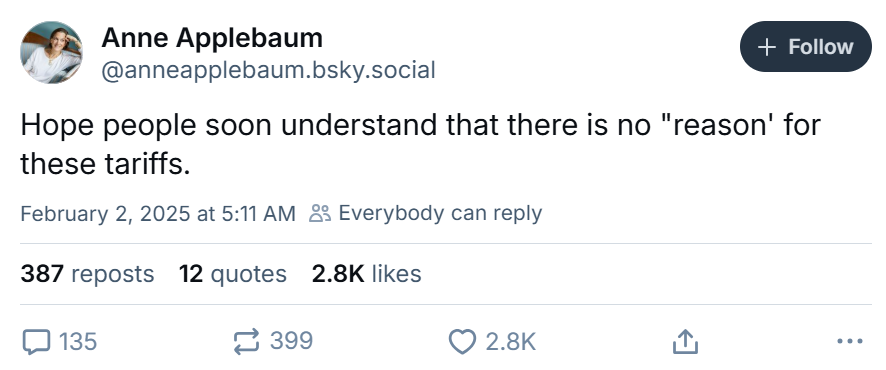The image size is (886, 370).
Task: Click the repost arrows icon
Action: (x=246, y=342)
